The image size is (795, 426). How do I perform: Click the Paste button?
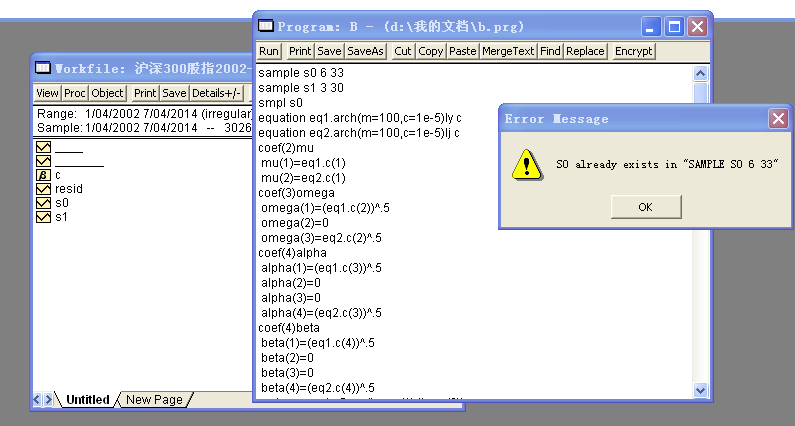point(462,51)
